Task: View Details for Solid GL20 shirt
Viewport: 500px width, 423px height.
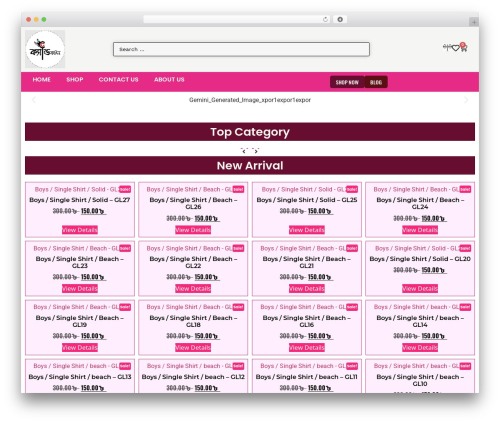Action: pos(420,289)
